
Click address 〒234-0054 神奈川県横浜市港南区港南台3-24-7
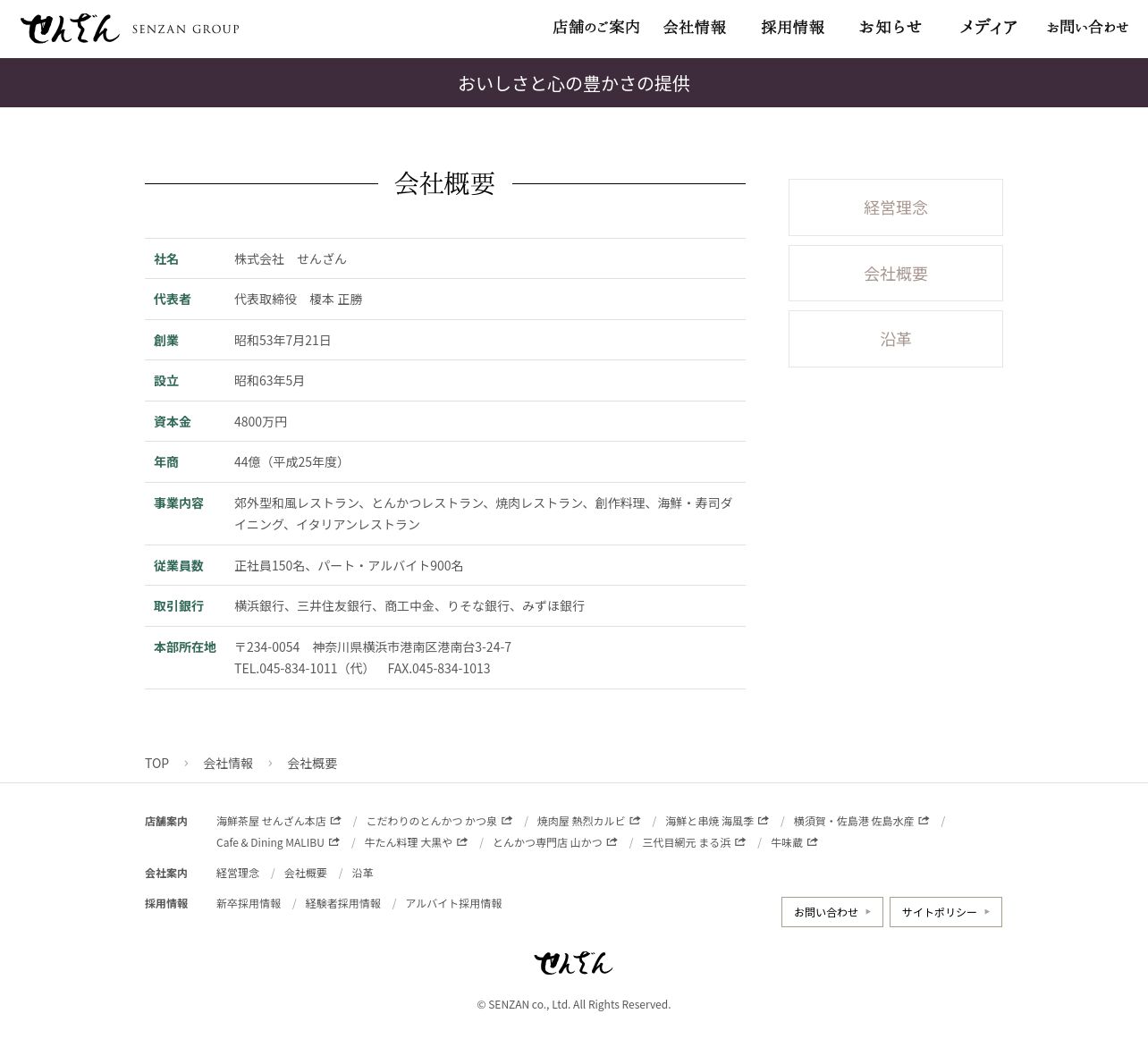coord(373,646)
